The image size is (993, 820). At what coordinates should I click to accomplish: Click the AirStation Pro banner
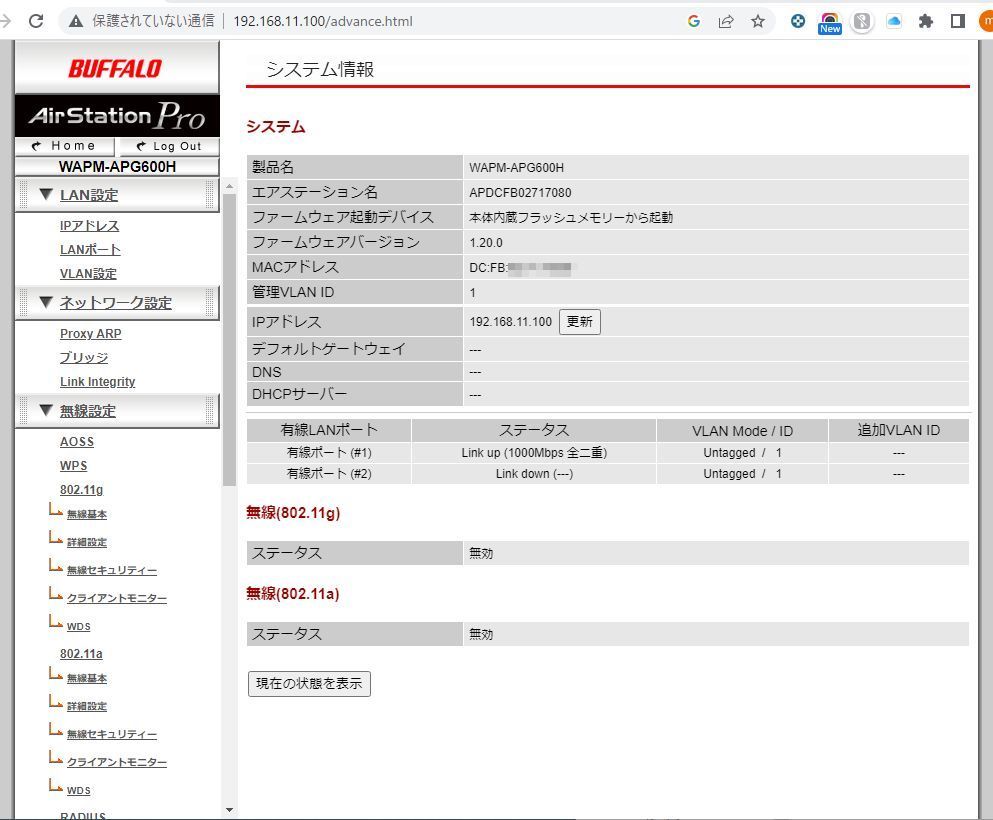pyautogui.click(x=117, y=115)
